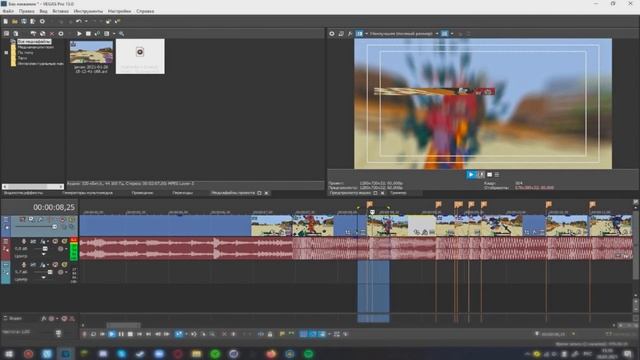Open video output FX in preview toolbar
This screenshot has width=640, height=360.
click(x=350, y=33)
